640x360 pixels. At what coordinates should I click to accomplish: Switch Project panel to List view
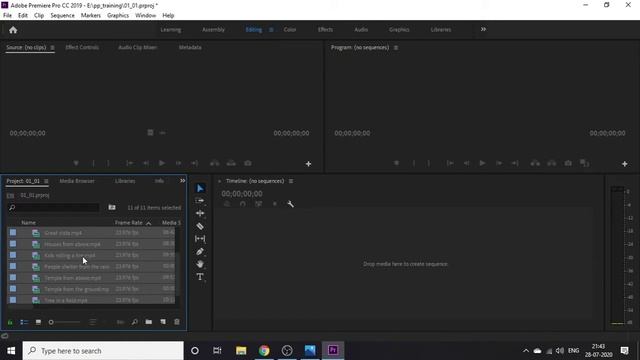click(x=24, y=322)
